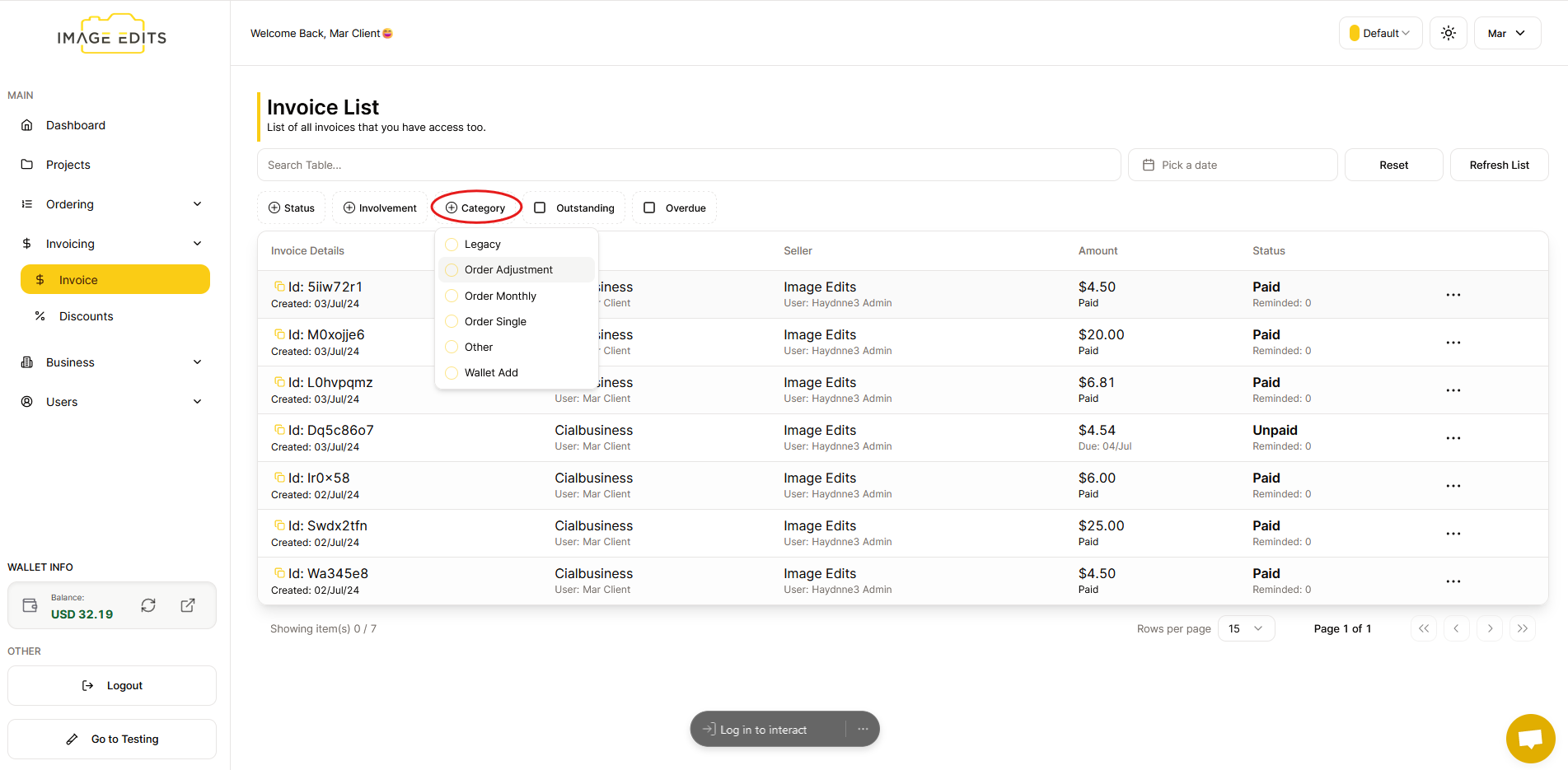Click the Refresh List button

click(1498, 165)
